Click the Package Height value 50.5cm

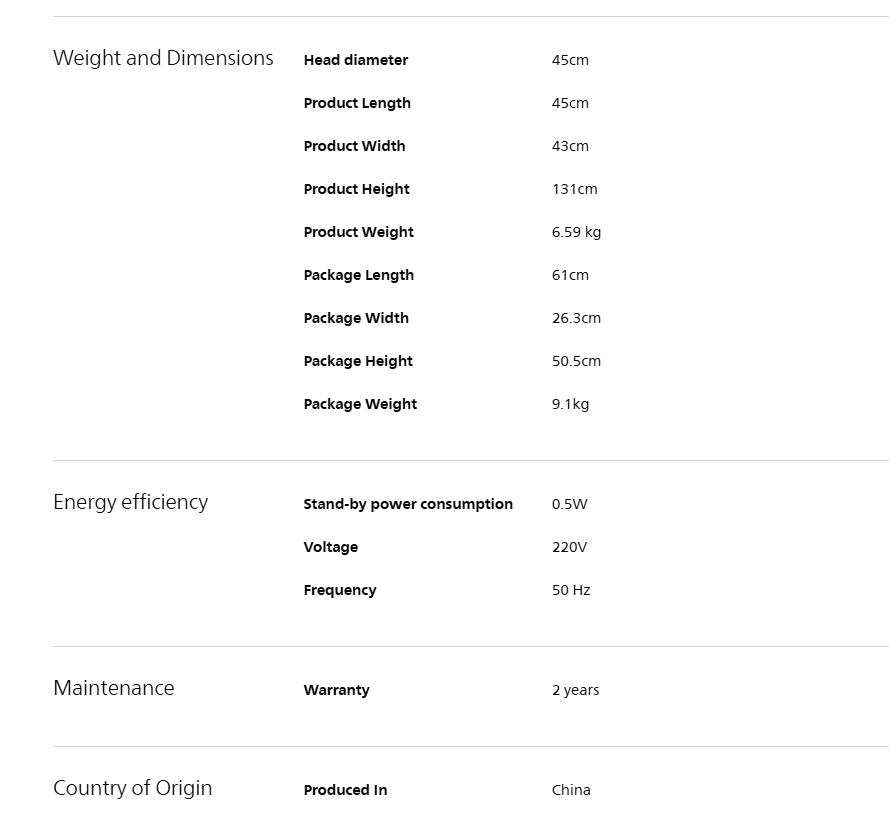coord(576,361)
